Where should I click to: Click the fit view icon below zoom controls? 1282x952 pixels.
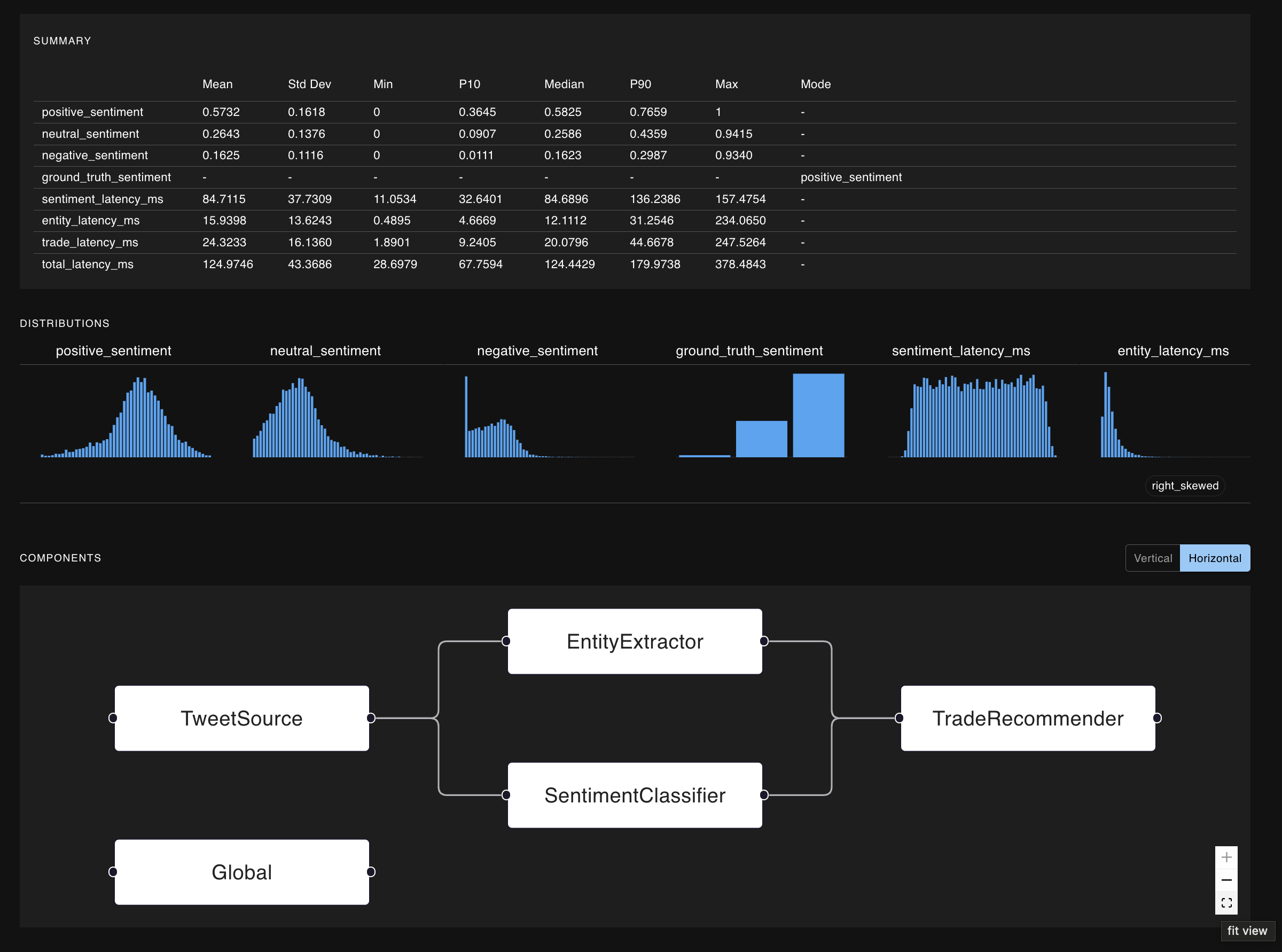(x=1226, y=902)
